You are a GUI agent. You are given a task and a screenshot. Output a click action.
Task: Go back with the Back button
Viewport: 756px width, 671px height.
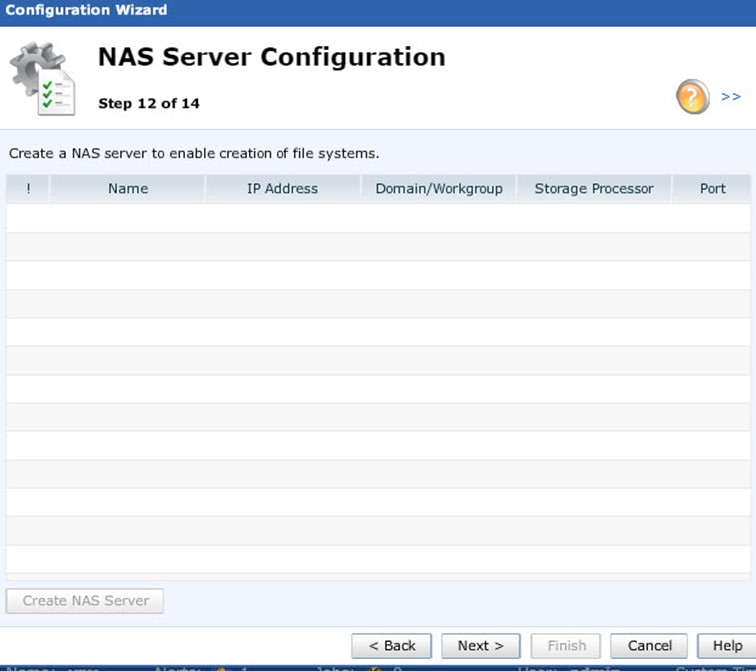(x=391, y=645)
